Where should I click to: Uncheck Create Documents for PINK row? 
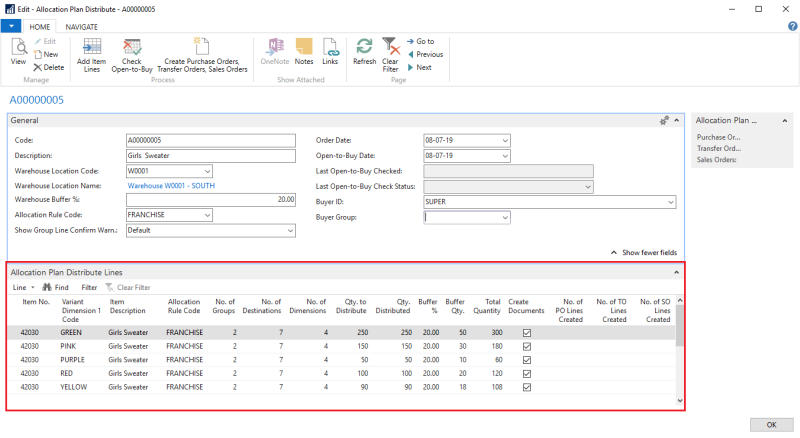[x=526, y=346]
